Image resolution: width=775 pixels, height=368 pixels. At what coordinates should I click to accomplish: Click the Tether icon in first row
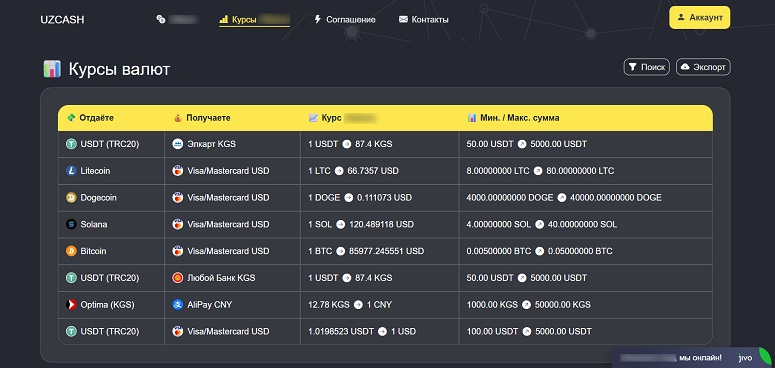[71, 144]
